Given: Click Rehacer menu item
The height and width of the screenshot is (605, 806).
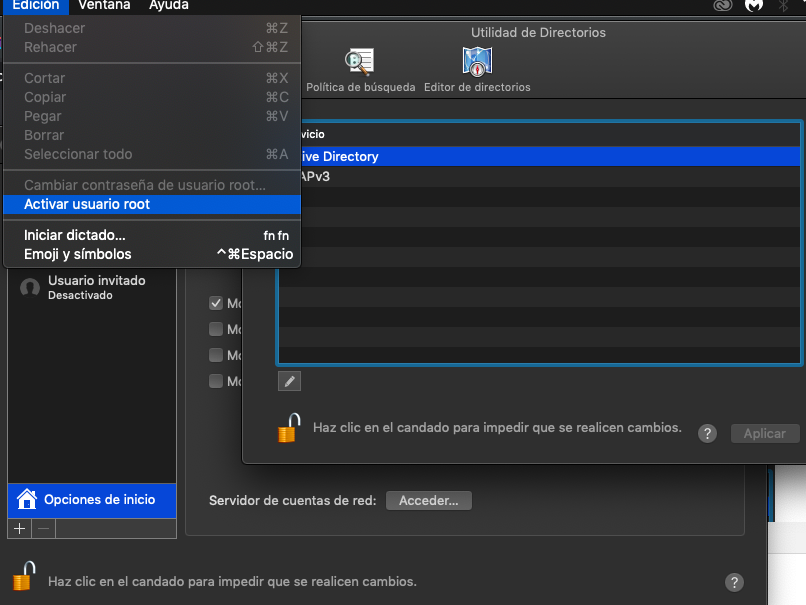Looking at the screenshot, I should click(152, 47).
